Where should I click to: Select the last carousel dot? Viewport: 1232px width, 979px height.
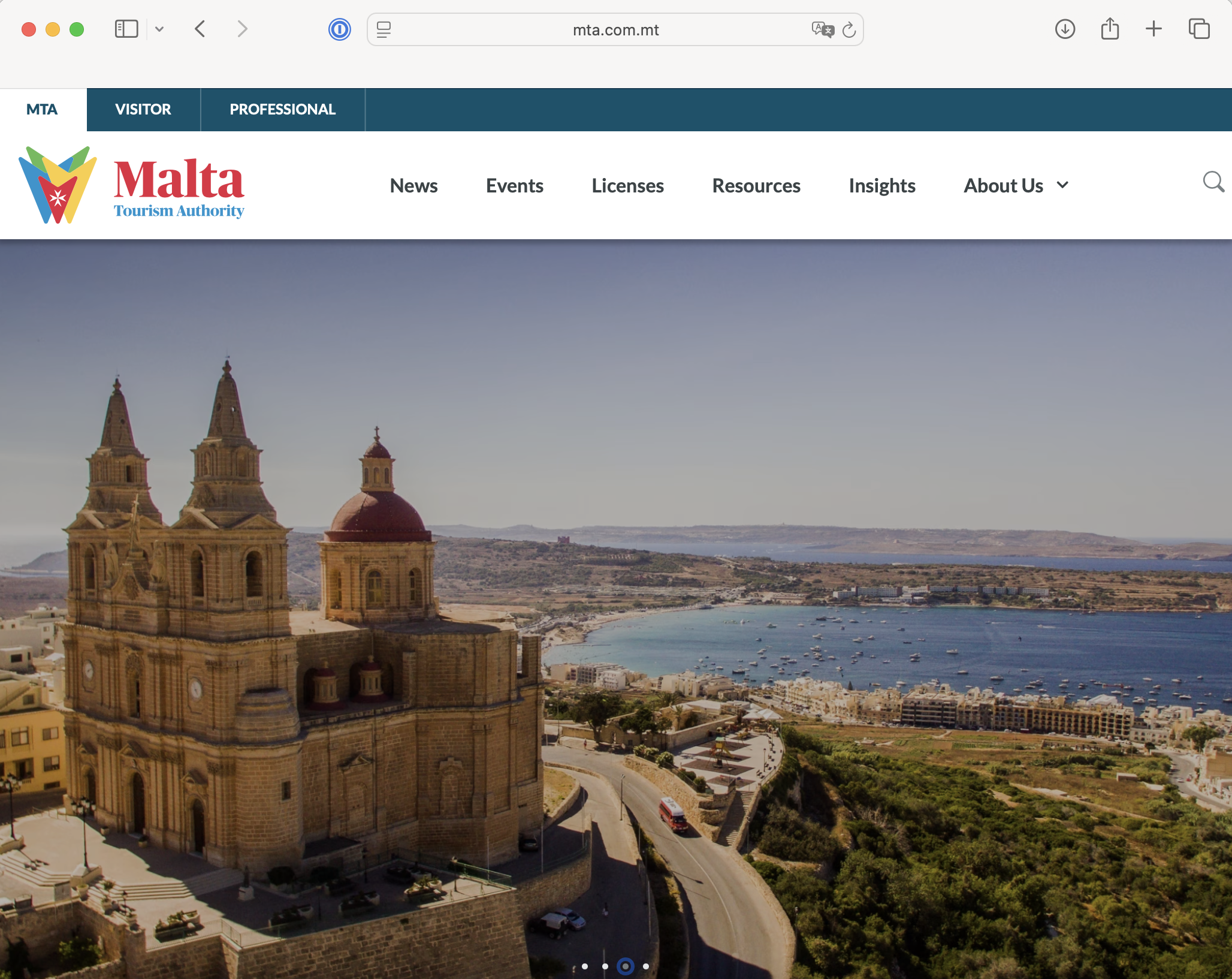pos(646,966)
